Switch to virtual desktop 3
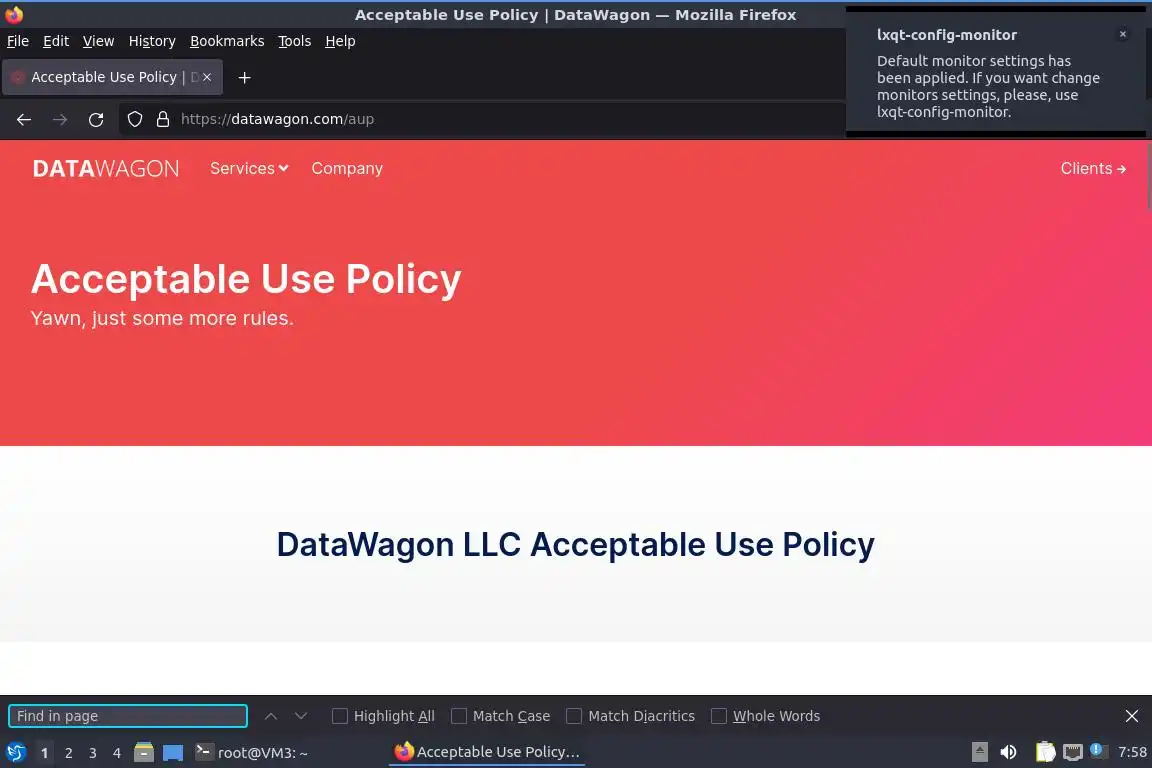 [x=93, y=753]
